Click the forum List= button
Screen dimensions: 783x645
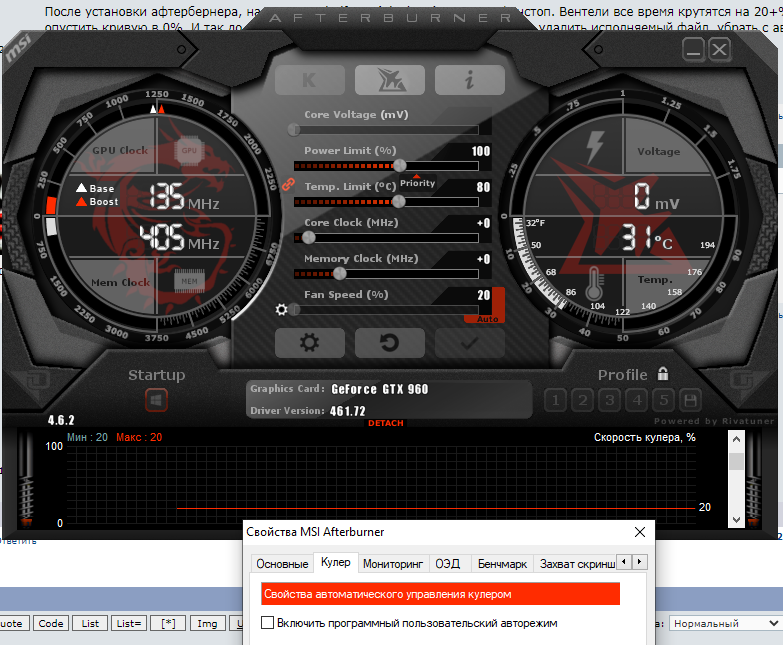coord(129,624)
